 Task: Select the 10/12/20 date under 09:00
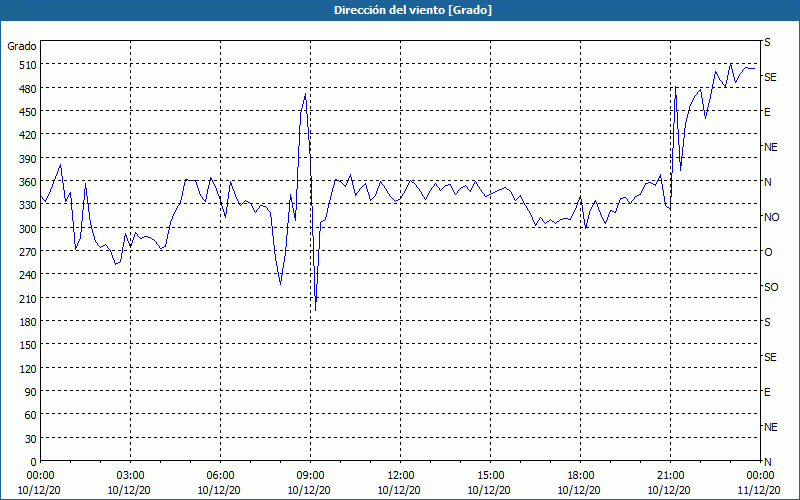(309, 490)
